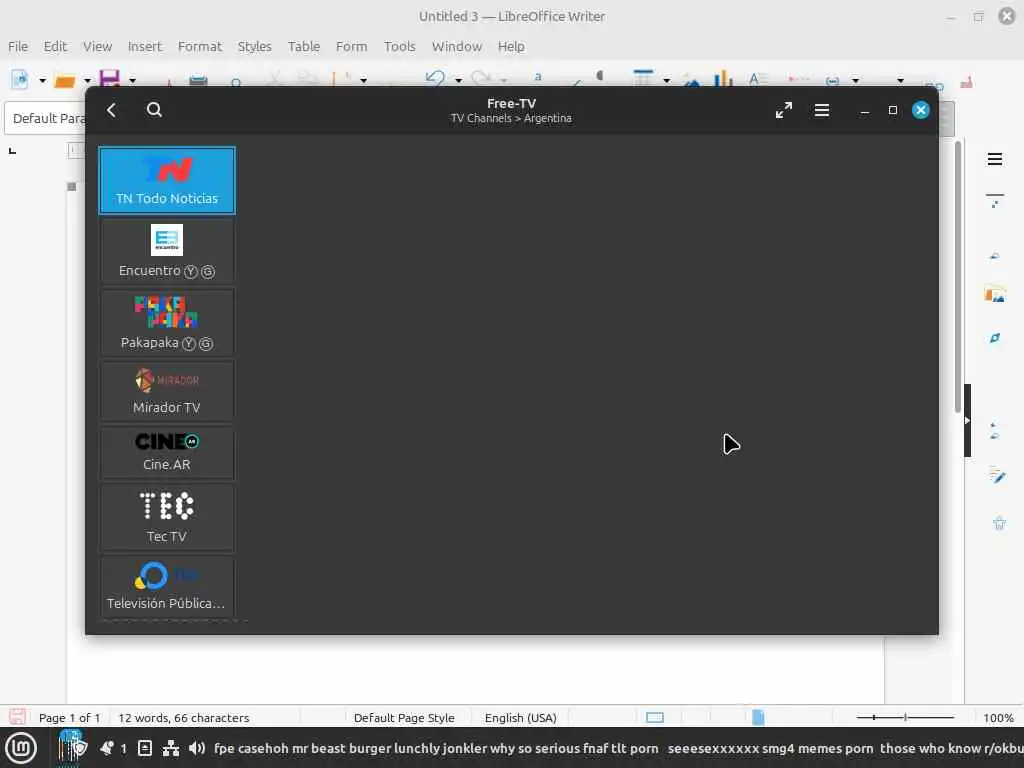The image size is (1024, 768).
Task: Open the Tec TV channel
Action: pyautogui.click(x=167, y=517)
